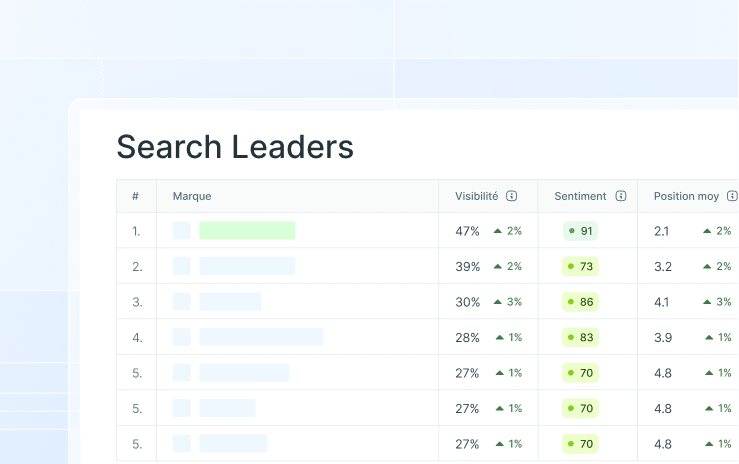Click the brand logo placeholder in row 1
The height and width of the screenshot is (464, 739).
pos(181,231)
